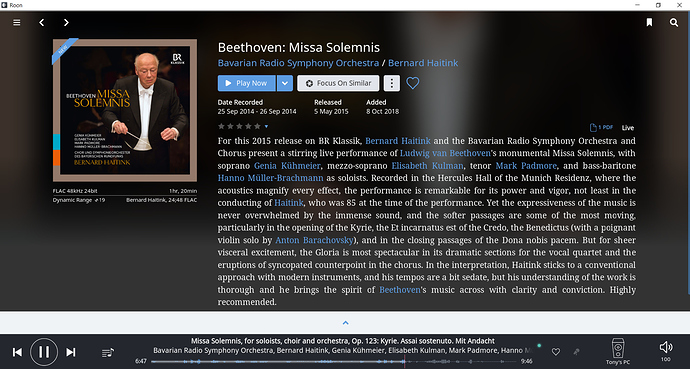Favorite the album with the heart icon
Image resolution: width=690 pixels, height=369 pixels.
(x=412, y=83)
